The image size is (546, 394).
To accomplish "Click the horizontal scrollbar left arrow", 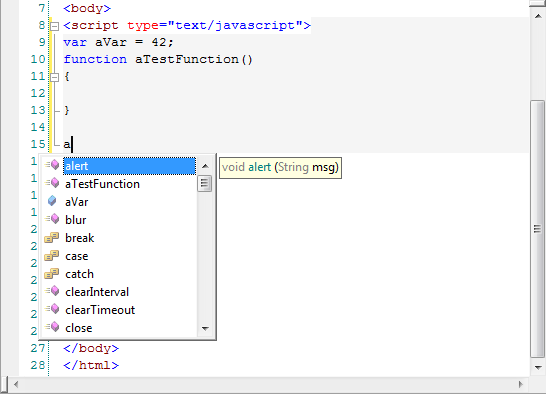I will (x=16, y=385).
